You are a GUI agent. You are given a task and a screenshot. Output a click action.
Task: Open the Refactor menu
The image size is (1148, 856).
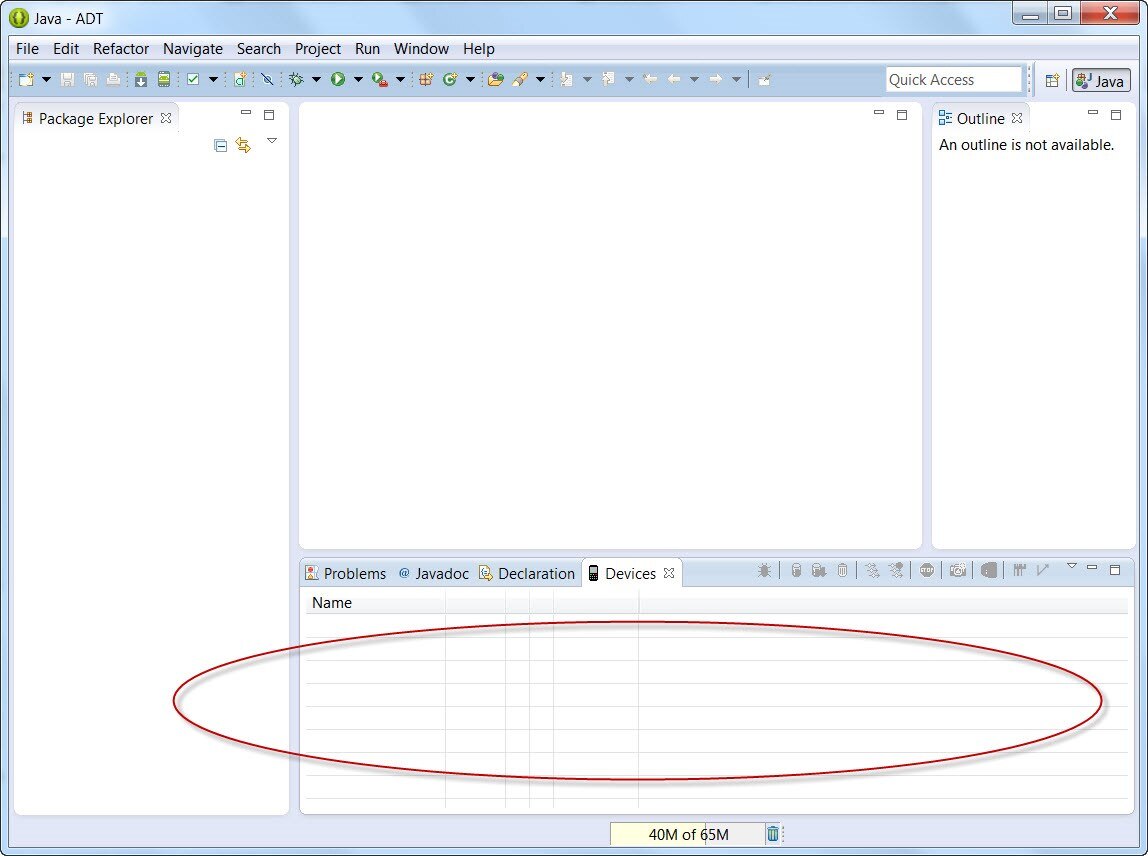coord(121,48)
